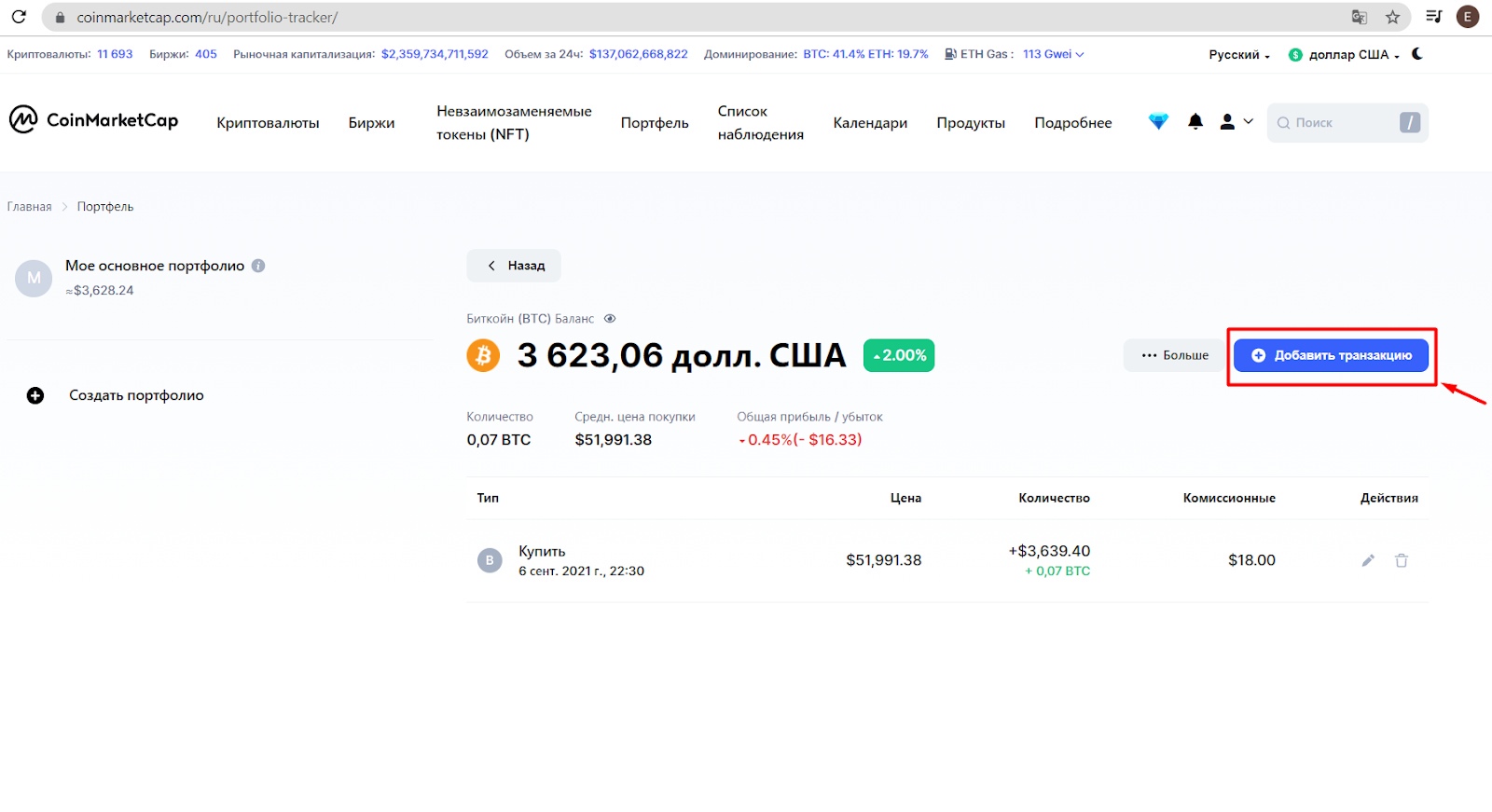Click Создать портфолио
Screen dimensions: 1492x812
(136, 395)
